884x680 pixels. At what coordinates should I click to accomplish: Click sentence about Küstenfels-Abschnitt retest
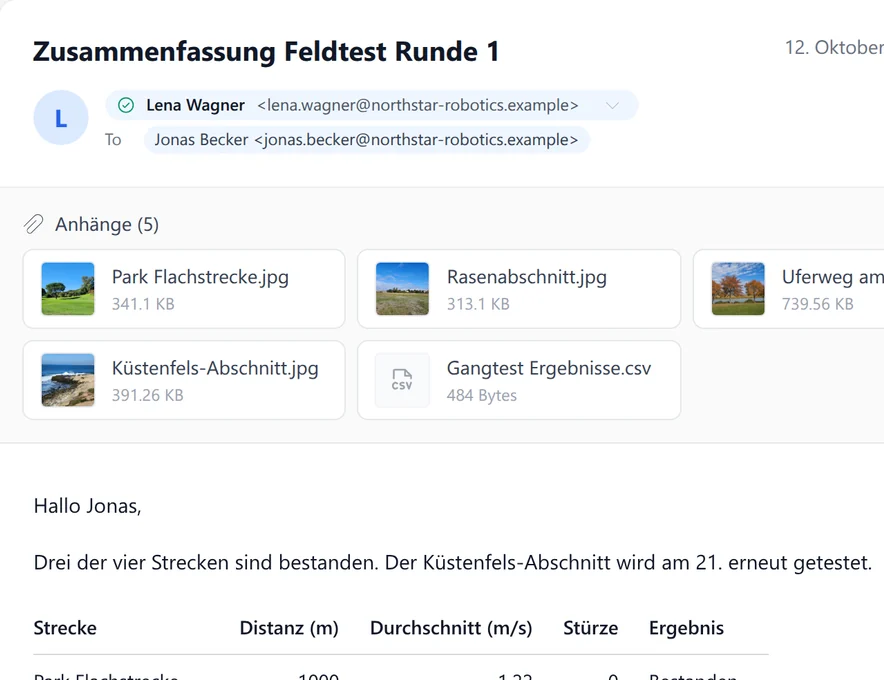[629, 562]
